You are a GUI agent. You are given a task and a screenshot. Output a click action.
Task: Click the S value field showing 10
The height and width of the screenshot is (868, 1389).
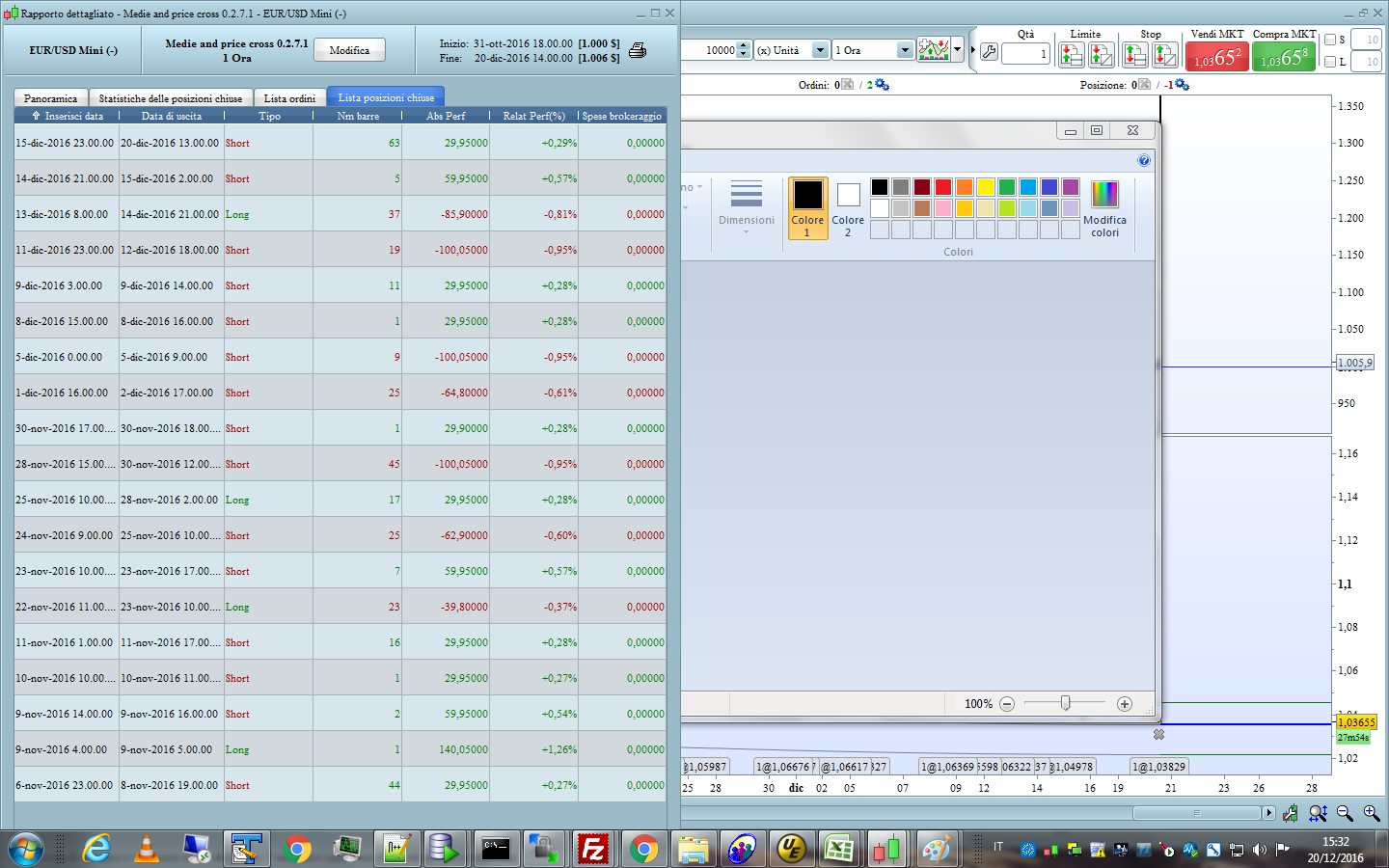point(1366,40)
